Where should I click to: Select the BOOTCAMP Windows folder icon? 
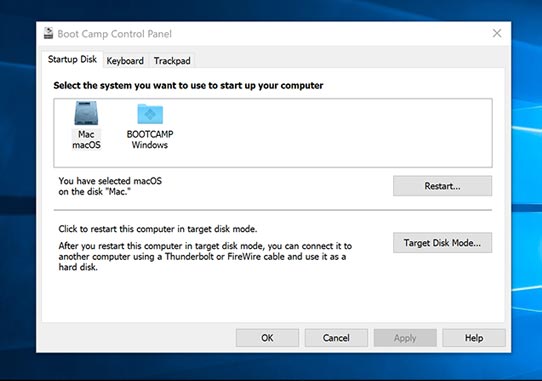[x=150, y=114]
